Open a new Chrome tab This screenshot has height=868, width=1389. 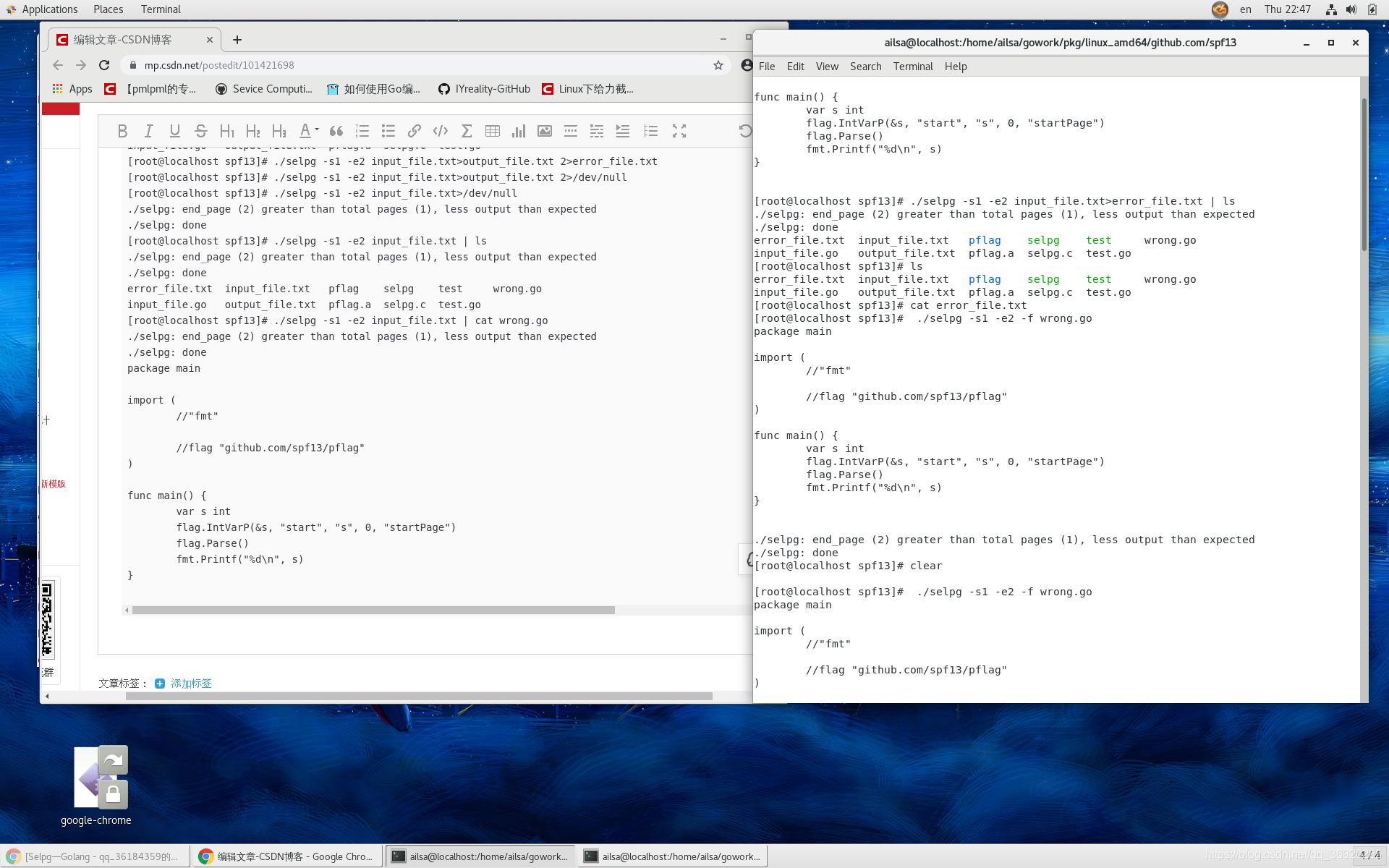click(237, 40)
